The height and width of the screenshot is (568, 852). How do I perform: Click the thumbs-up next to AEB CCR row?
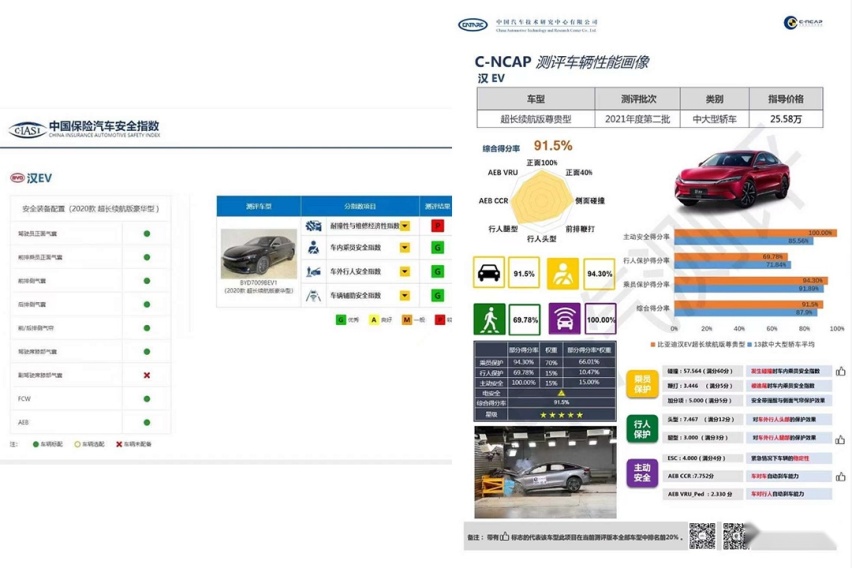(841, 476)
